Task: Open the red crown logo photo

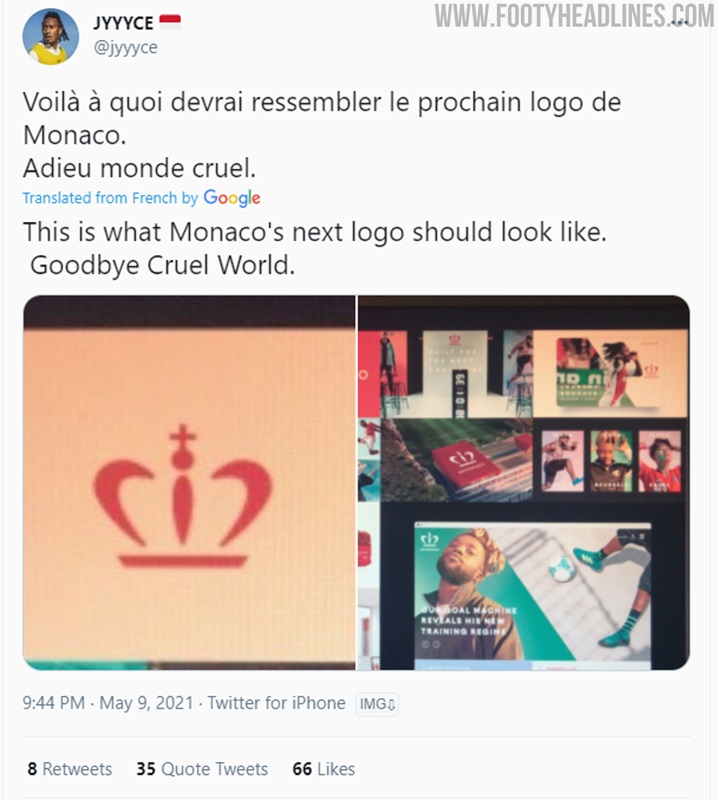Action: click(189, 483)
